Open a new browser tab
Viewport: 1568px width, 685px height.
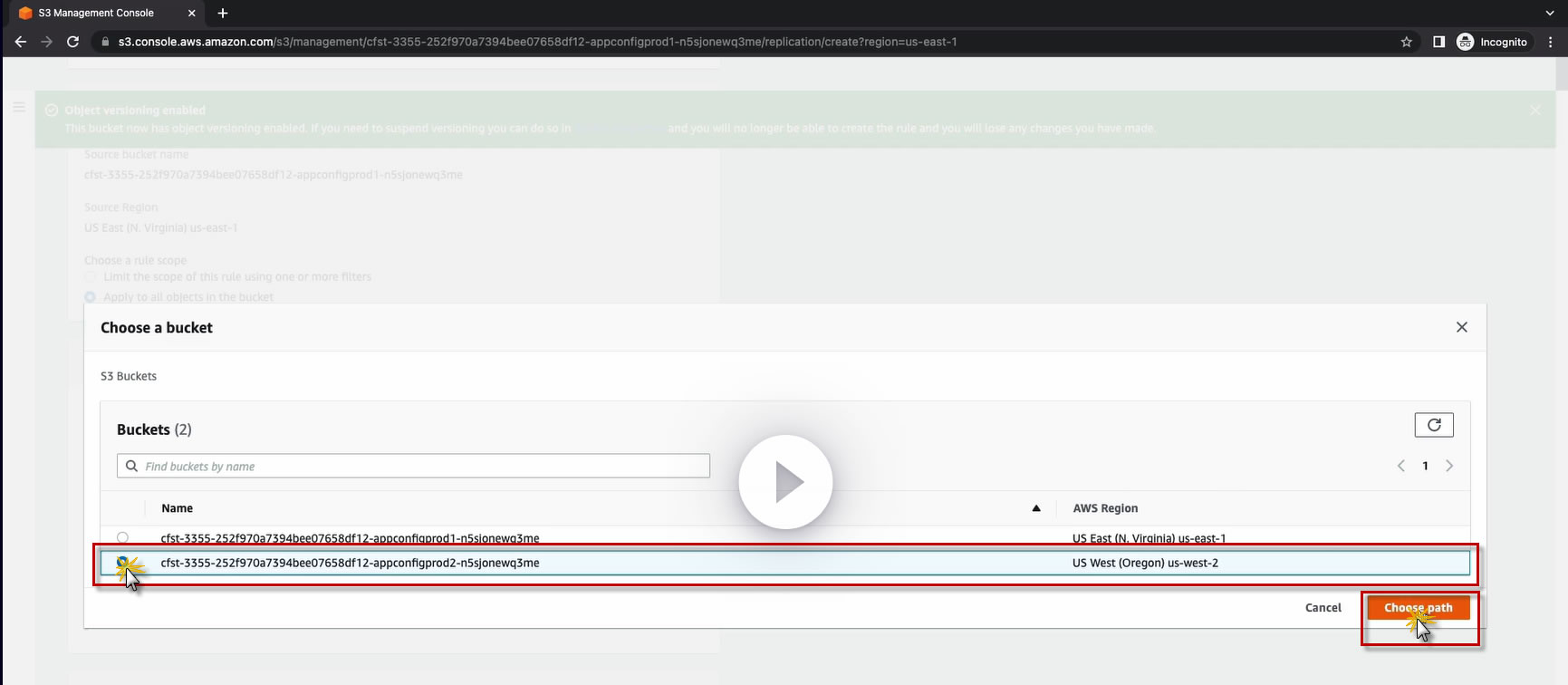[x=223, y=13]
